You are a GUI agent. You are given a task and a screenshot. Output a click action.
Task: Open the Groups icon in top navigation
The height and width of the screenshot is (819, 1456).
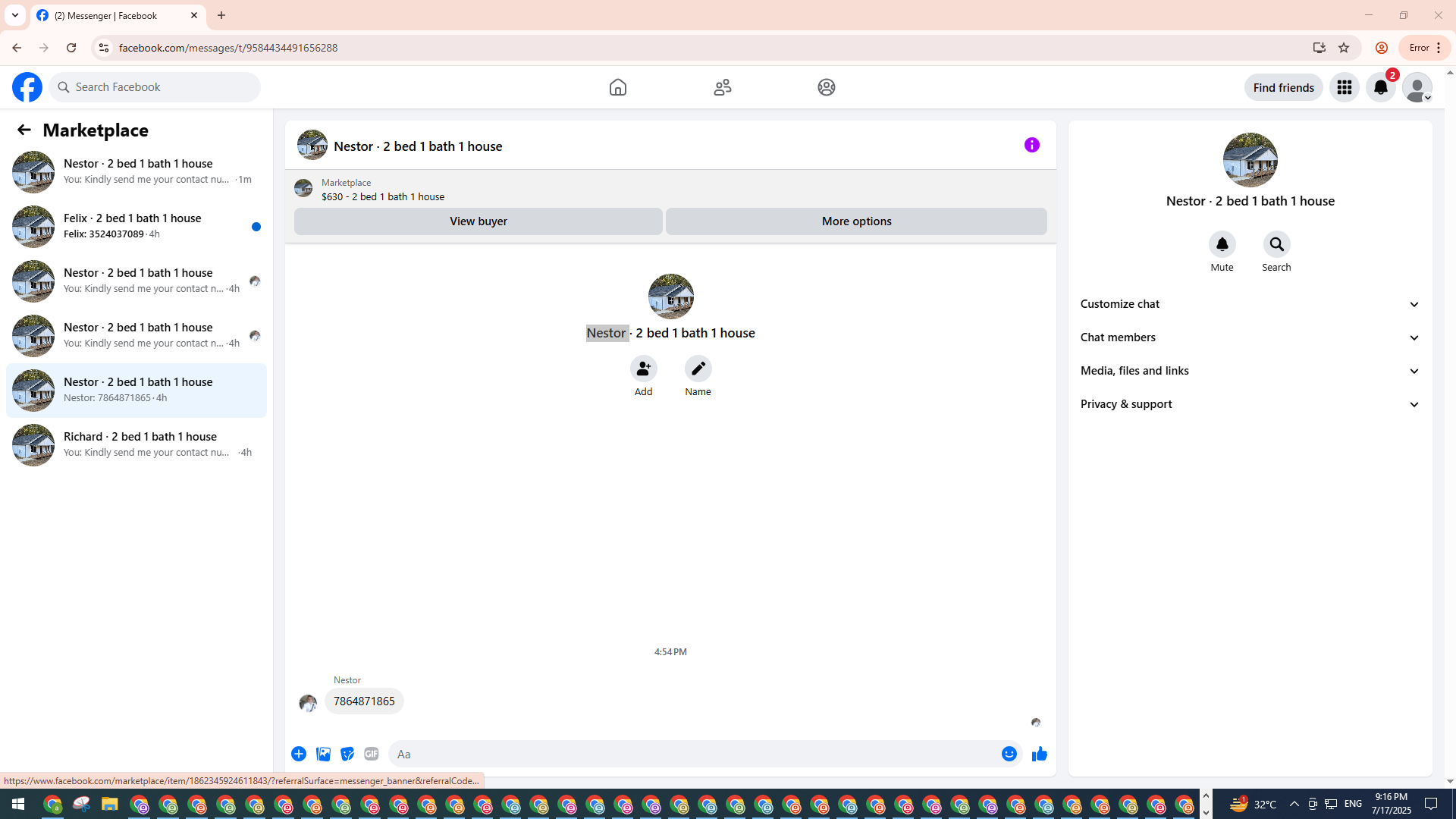click(827, 87)
